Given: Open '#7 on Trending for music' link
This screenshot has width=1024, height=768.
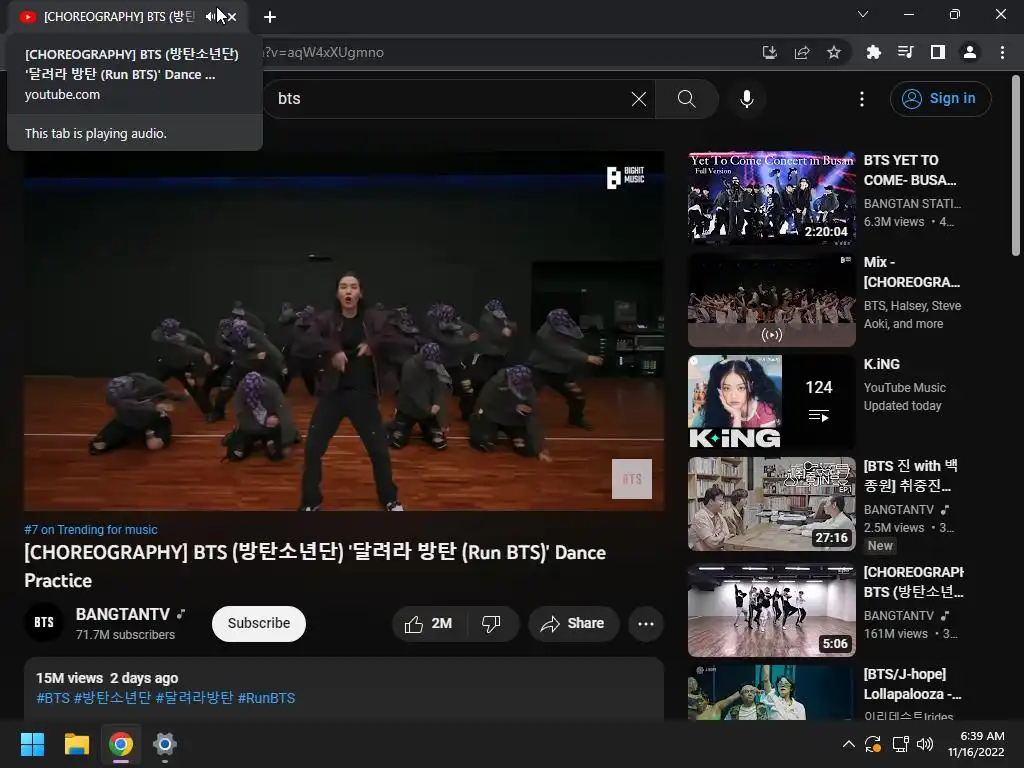Looking at the screenshot, I should pos(91,530).
